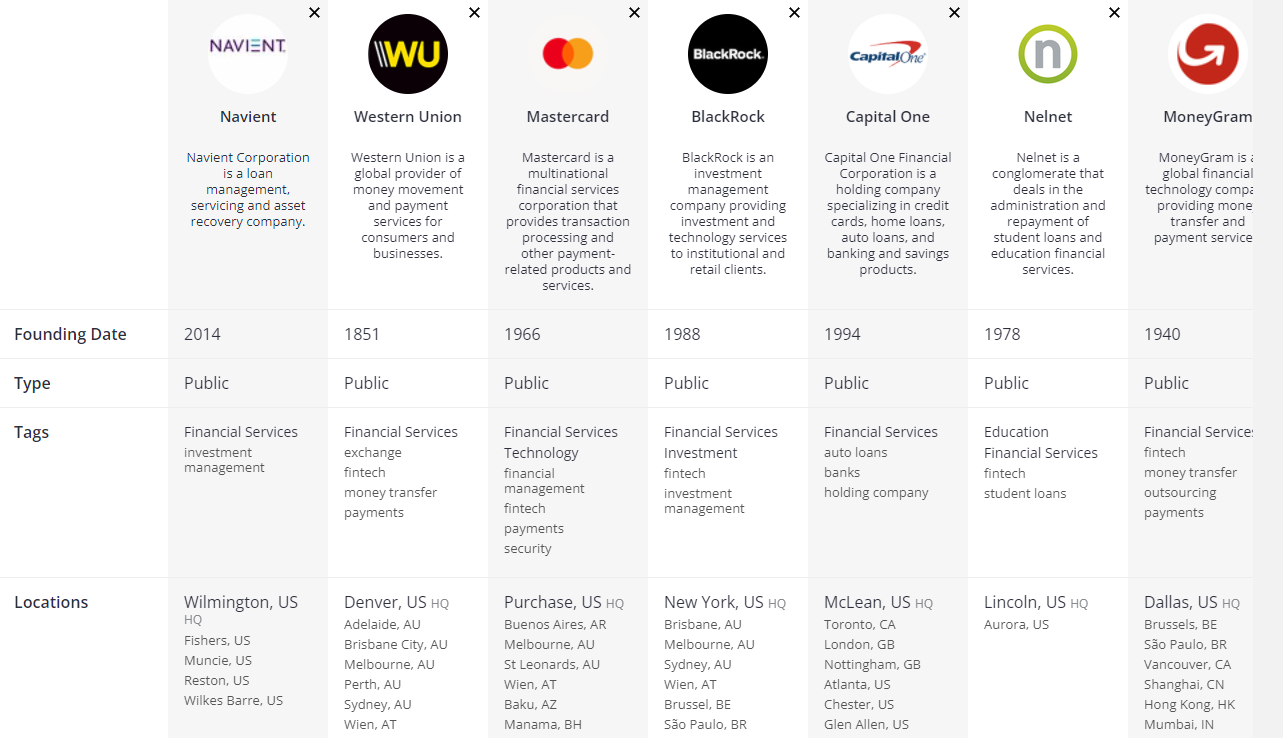Viewport: 1283px width, 738px height.
Task: Close the Mastercard comparison column
Action: pyautogui.click(x=634, y=13)
